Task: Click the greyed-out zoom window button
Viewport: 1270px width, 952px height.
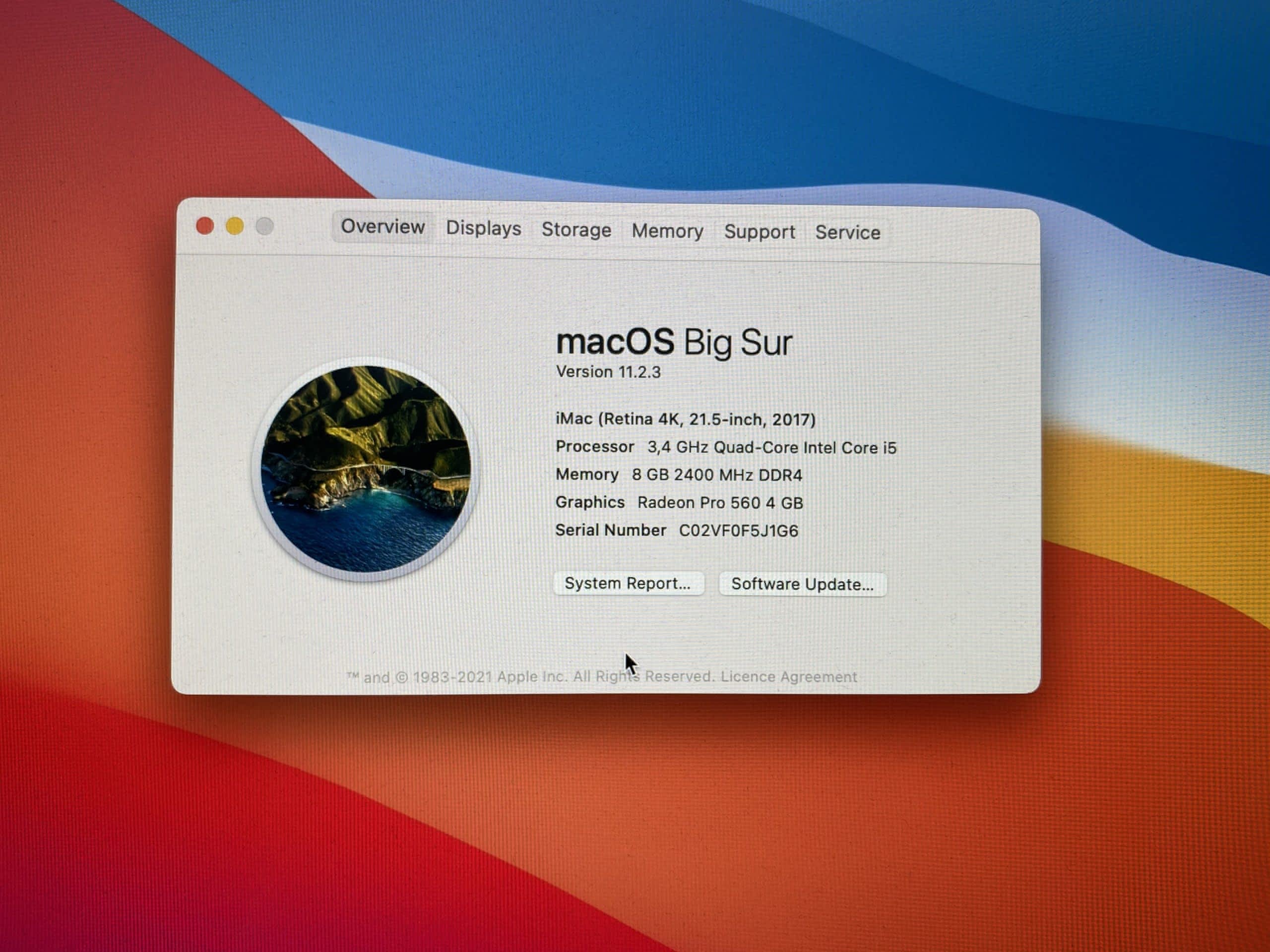Action: [x=265, y=227]
